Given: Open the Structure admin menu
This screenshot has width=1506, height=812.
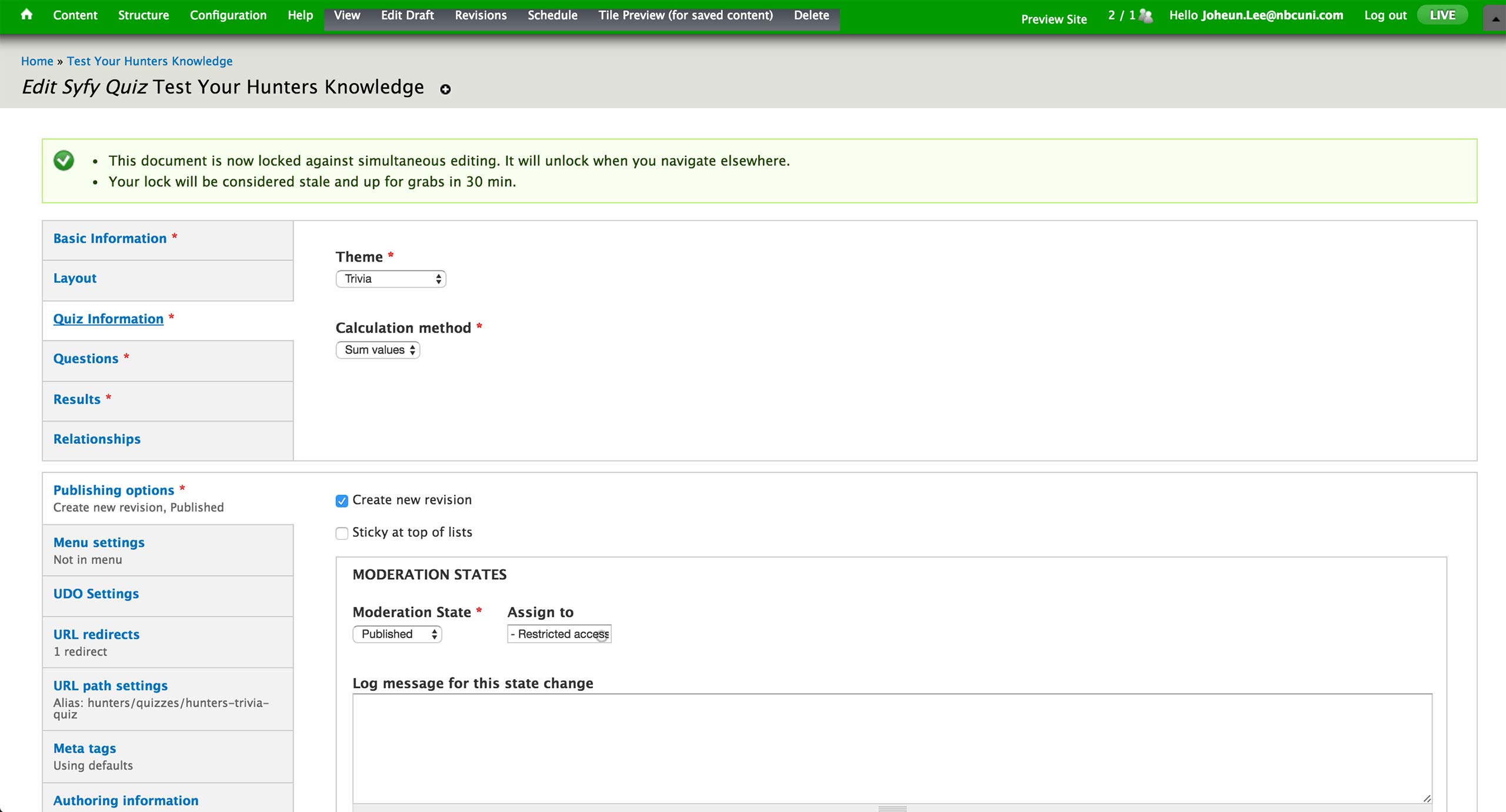Looking at the screenshot, I should click(143, 15).
